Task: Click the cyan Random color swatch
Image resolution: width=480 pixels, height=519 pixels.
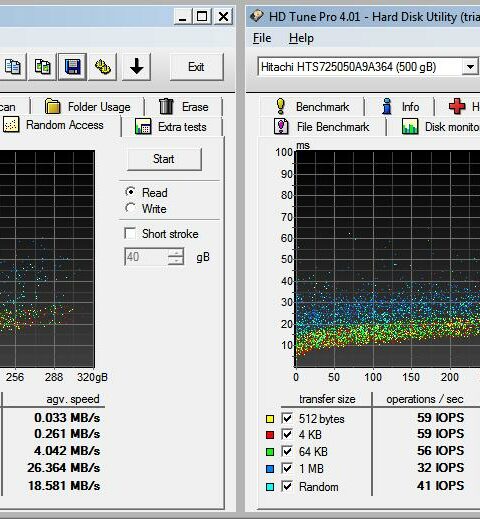Action: [270, 487]
